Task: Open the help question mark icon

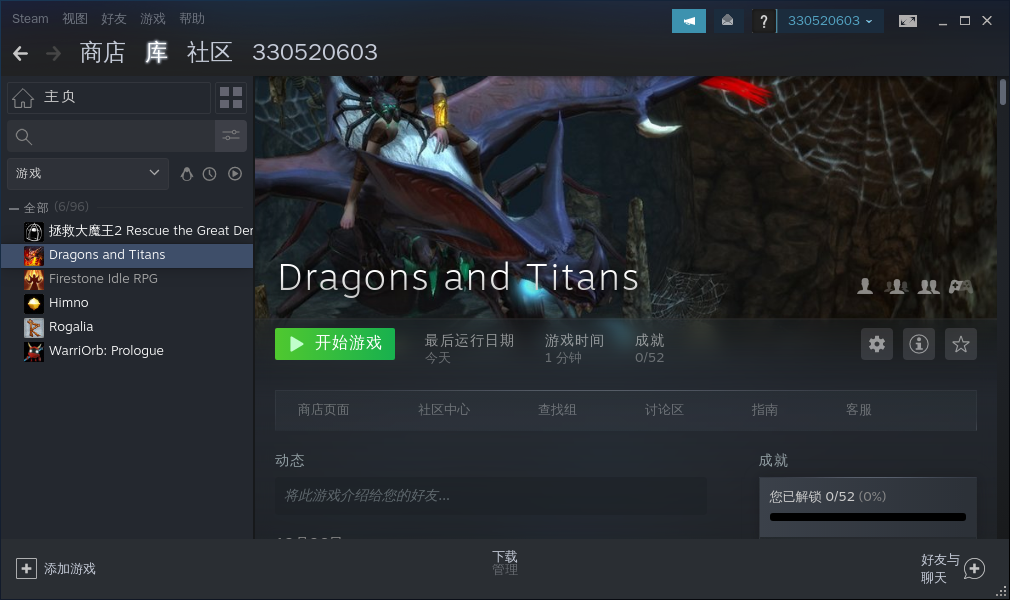Action: (x=763, y=21)
